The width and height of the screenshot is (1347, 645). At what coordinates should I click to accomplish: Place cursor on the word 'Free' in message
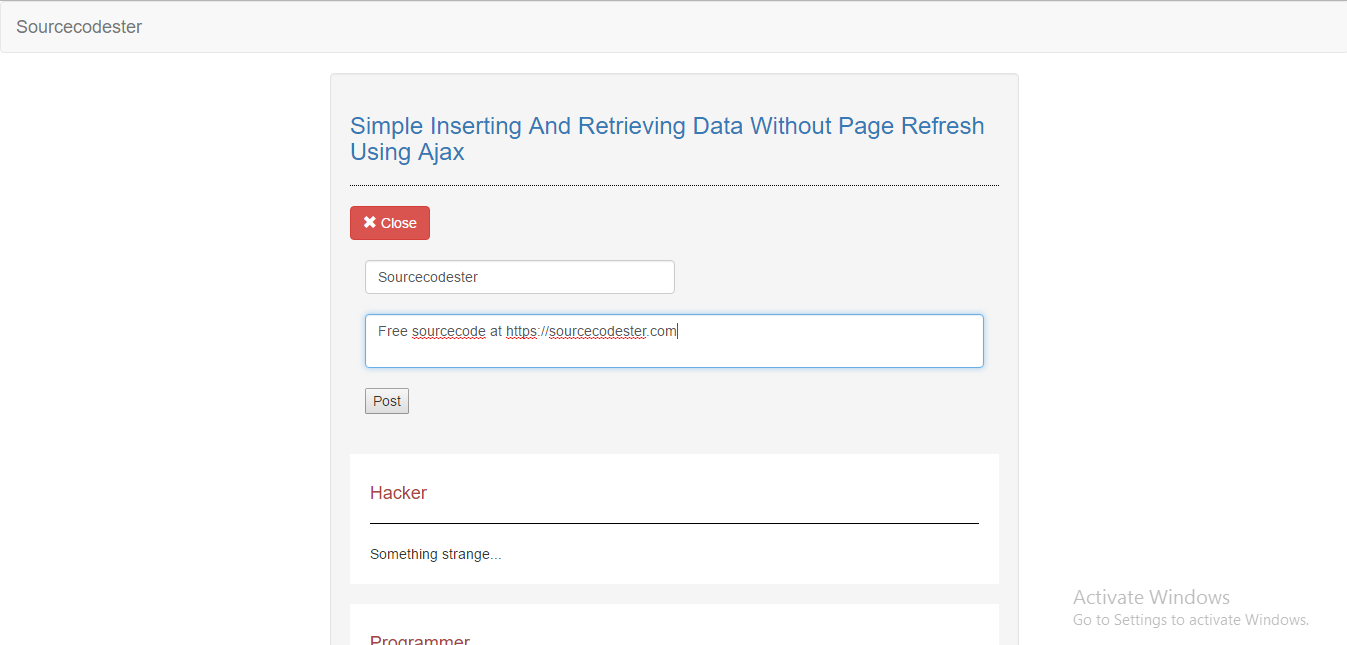tap(393, 331)
